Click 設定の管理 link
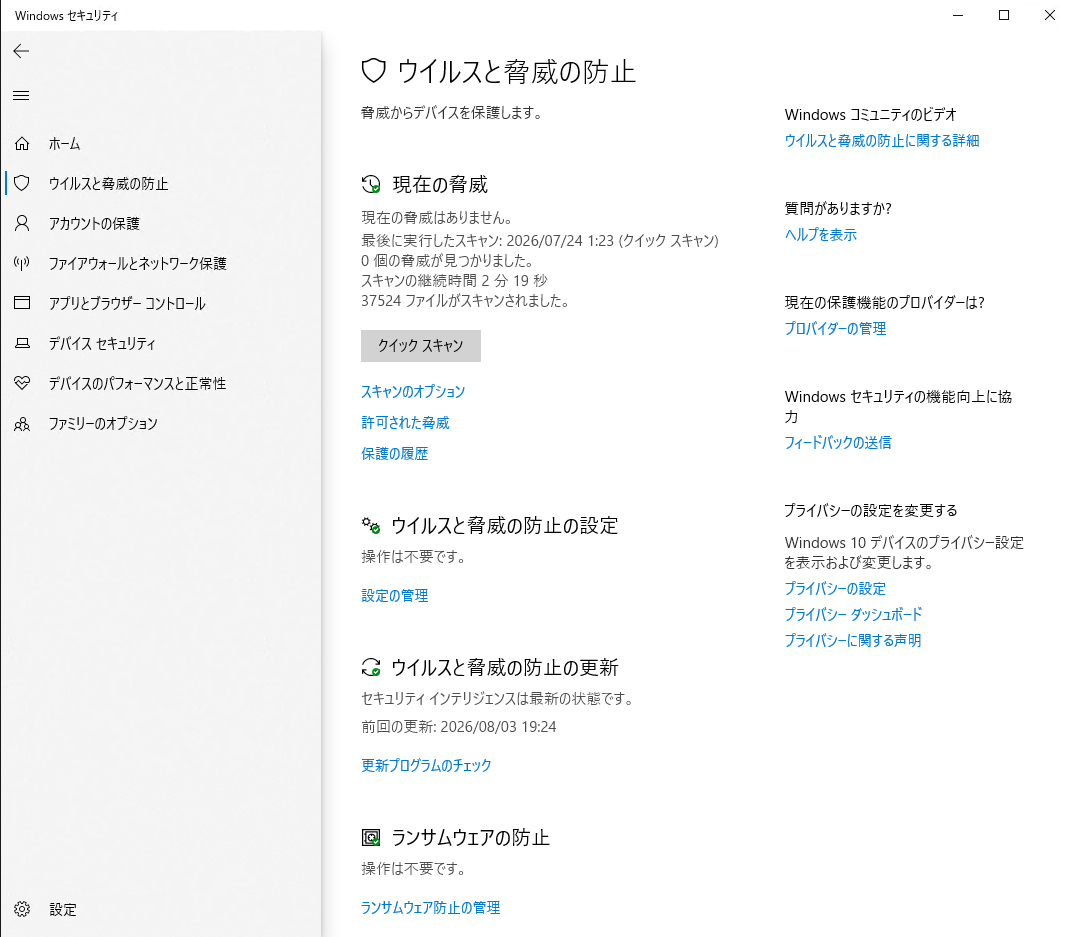 [395, 596]
